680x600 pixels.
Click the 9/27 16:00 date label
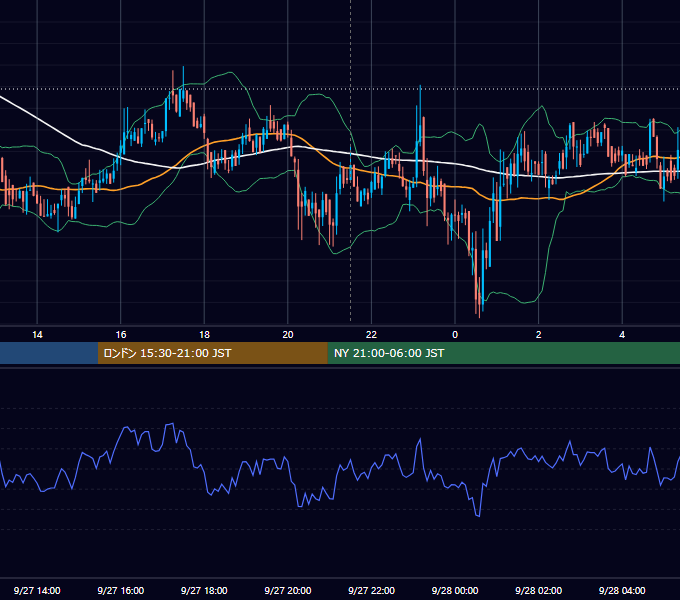tap(121, 590)
